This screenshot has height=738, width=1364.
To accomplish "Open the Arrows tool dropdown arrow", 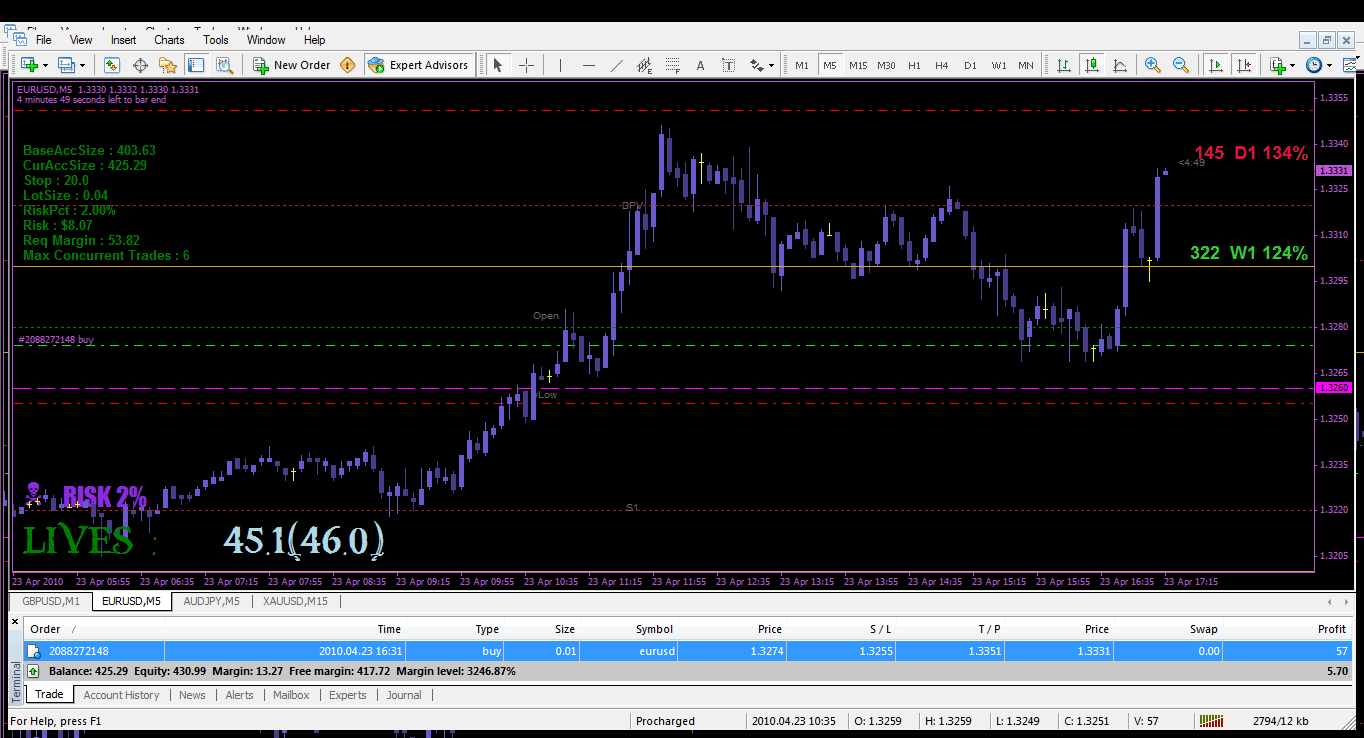I will tap(771, 65).
